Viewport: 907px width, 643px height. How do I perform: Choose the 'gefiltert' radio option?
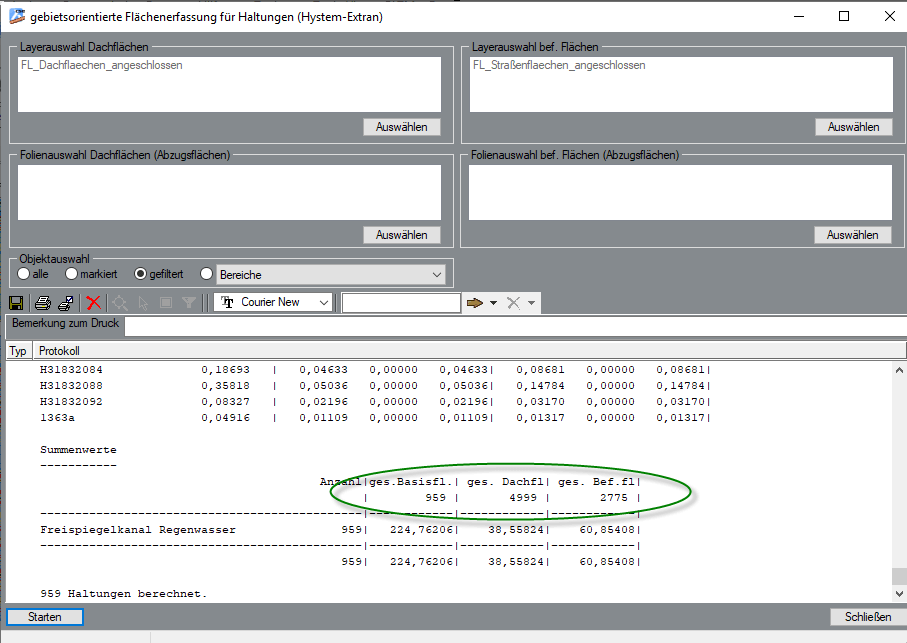pyautogui.click(x=140, y=274)
